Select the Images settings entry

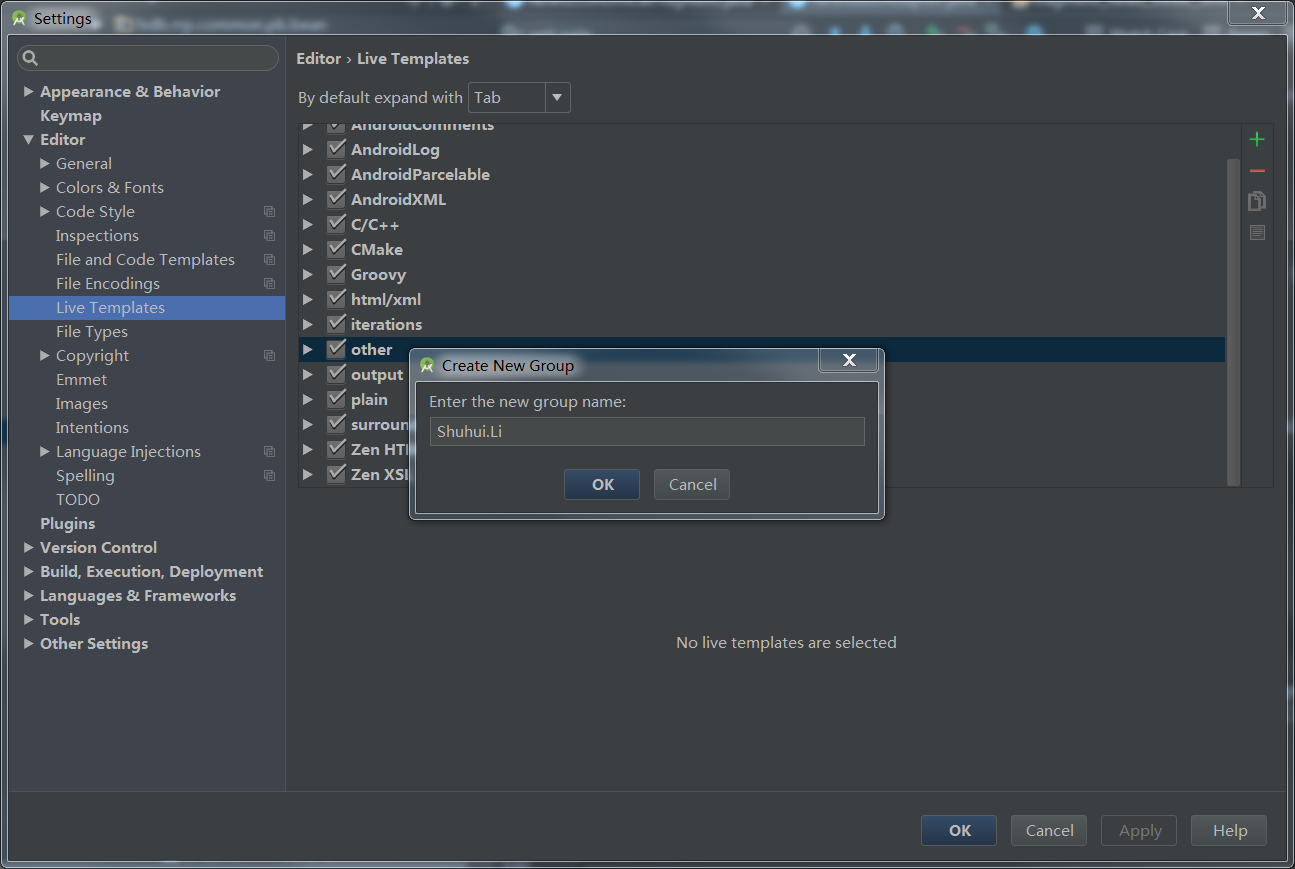[82, 404]
